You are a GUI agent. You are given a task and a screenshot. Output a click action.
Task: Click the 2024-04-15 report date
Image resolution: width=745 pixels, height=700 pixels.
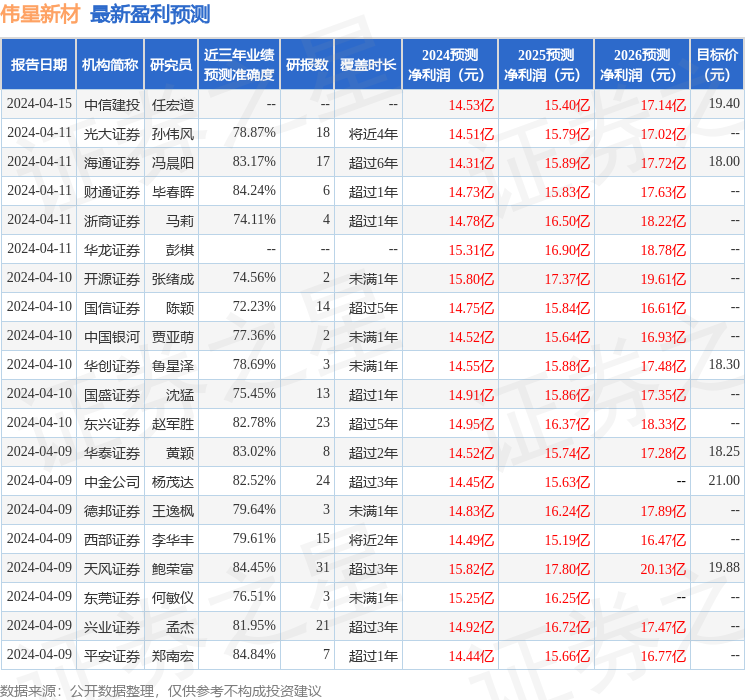[x=39, y=104]
